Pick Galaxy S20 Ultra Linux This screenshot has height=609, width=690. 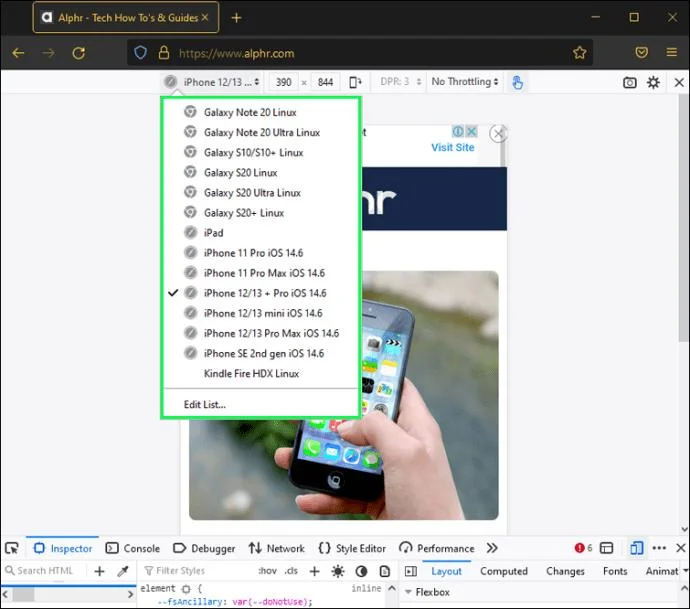pos(260,193)
